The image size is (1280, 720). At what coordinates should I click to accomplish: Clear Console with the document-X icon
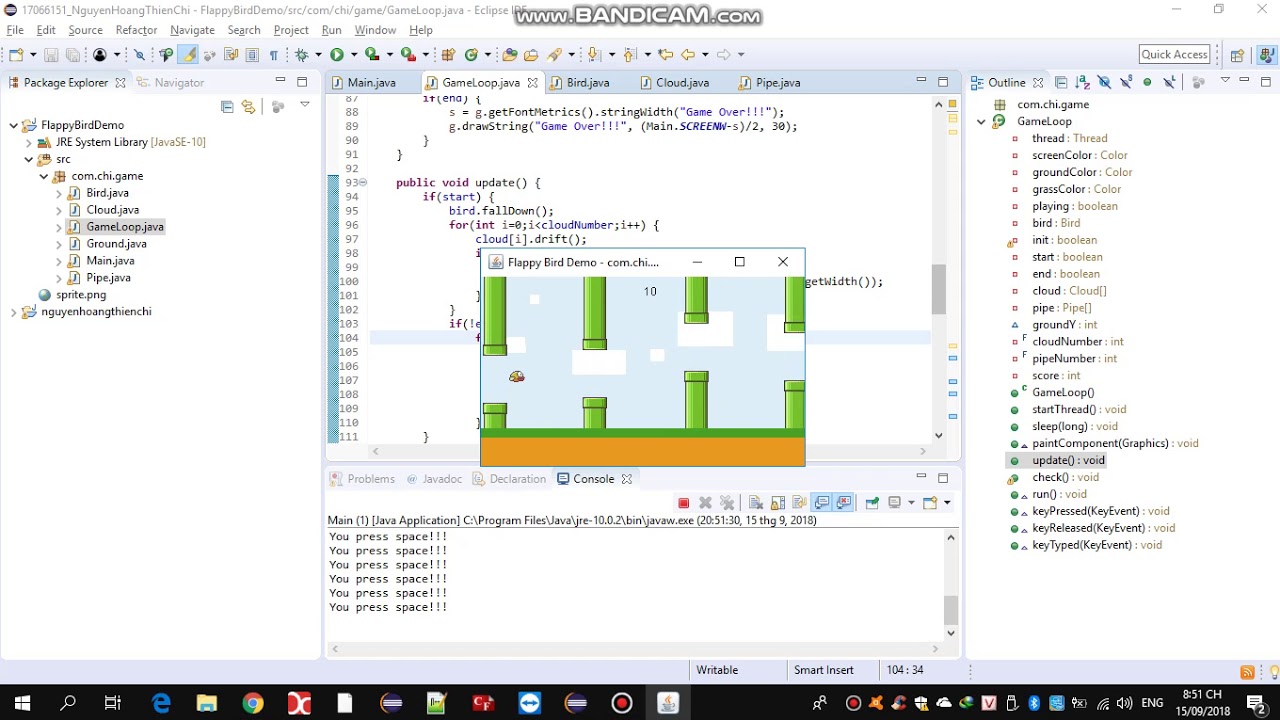click(756, 503)
